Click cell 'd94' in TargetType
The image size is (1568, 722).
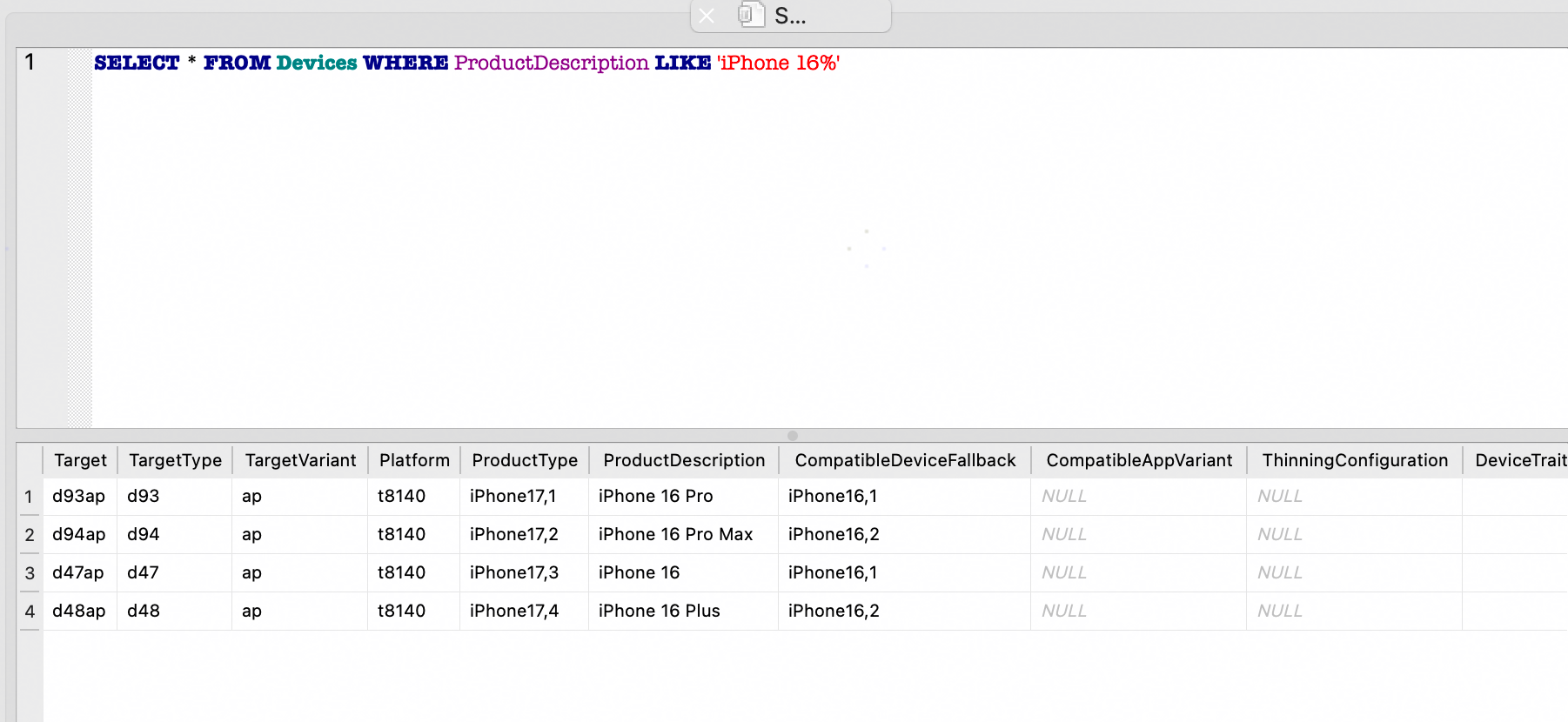(175, 534)
